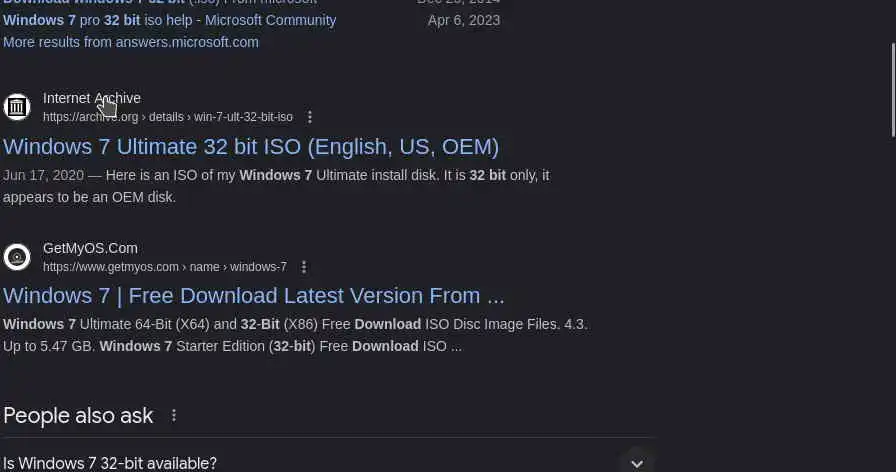Screen dimensions: 896x472
Task: Click the archive.org details URL breadcrumb
Action: point(168,117)
